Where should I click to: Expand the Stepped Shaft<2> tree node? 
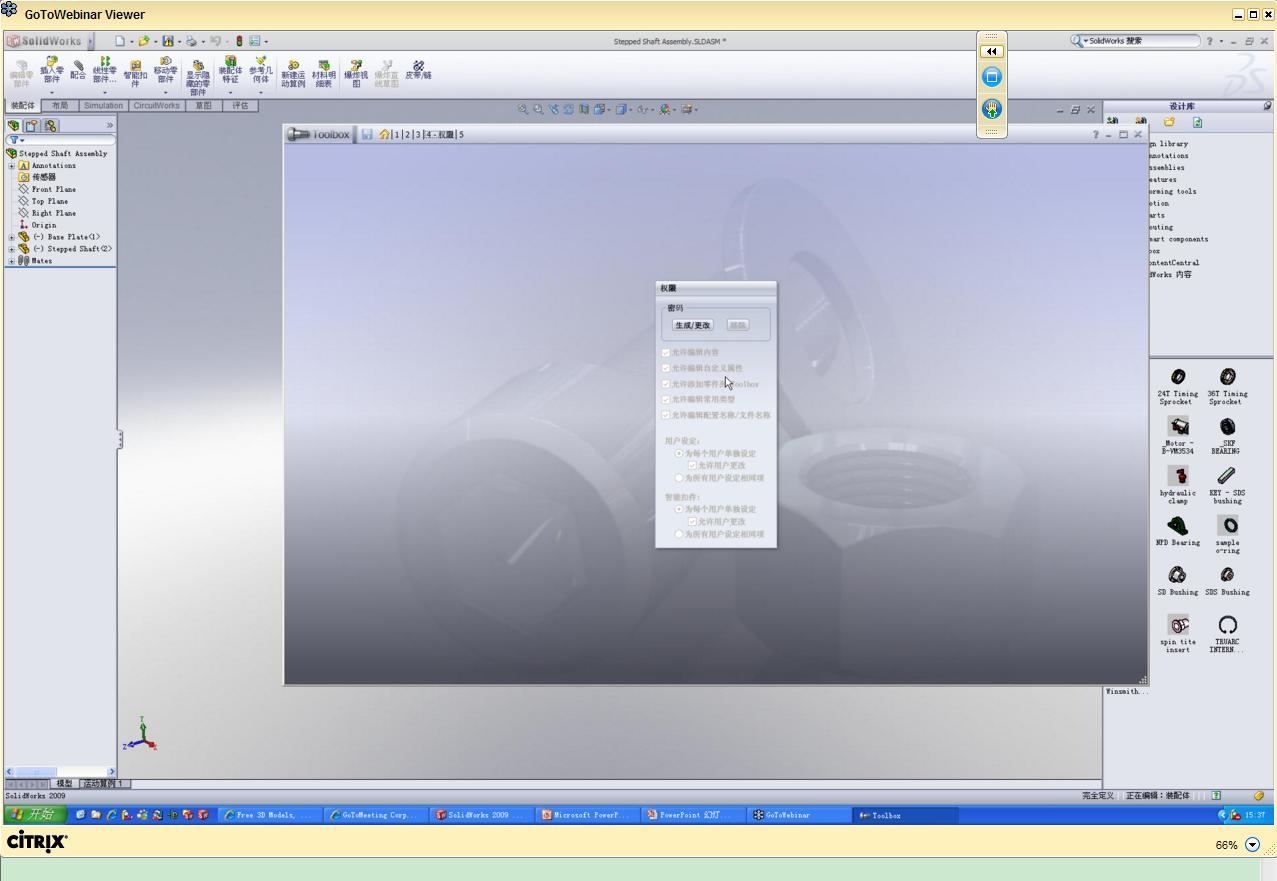coord(12,249)
